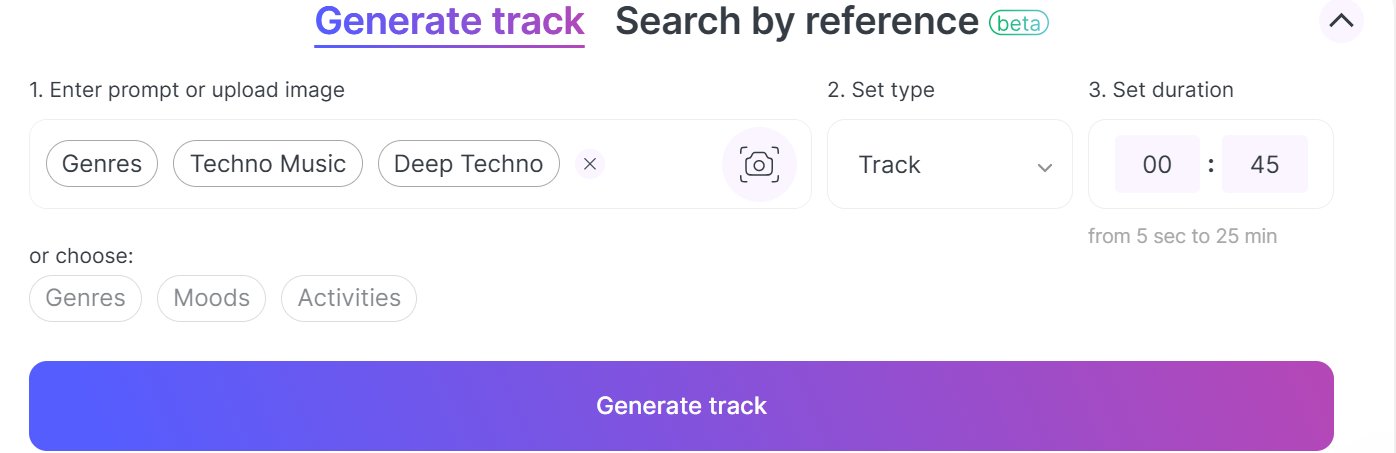1396x453 pixels.
Task: Click the empty area of the prompt box
Action: (x=660, y=164)
